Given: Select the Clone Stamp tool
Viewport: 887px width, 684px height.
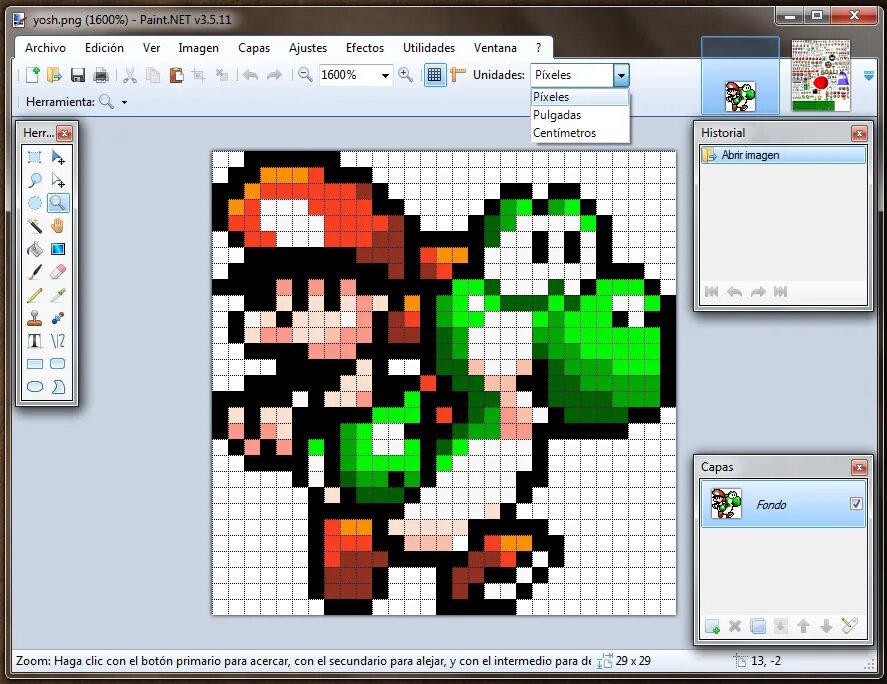Looking at the screenshot, I should [x=35, y=318].
